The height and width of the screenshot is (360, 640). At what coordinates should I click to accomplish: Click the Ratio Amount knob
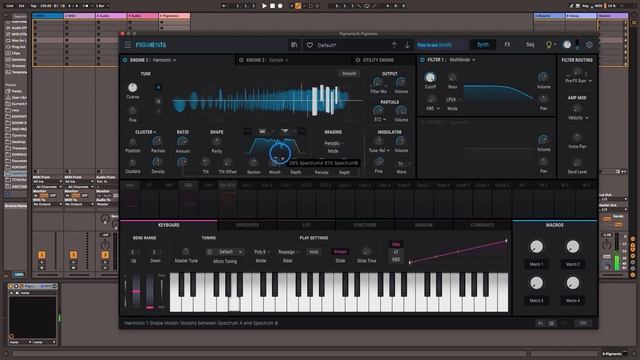tap(182, 142)
